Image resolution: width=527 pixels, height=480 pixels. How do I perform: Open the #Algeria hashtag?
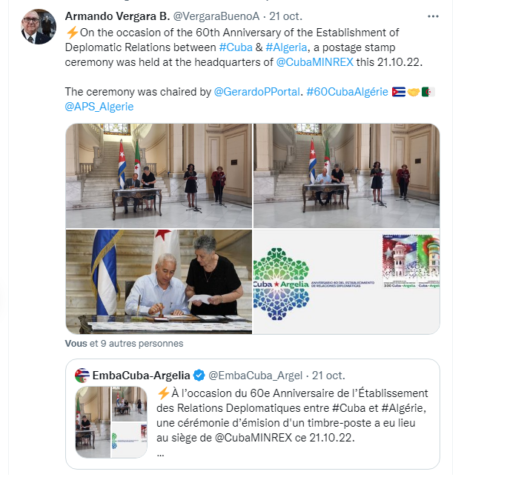(286, 47)
